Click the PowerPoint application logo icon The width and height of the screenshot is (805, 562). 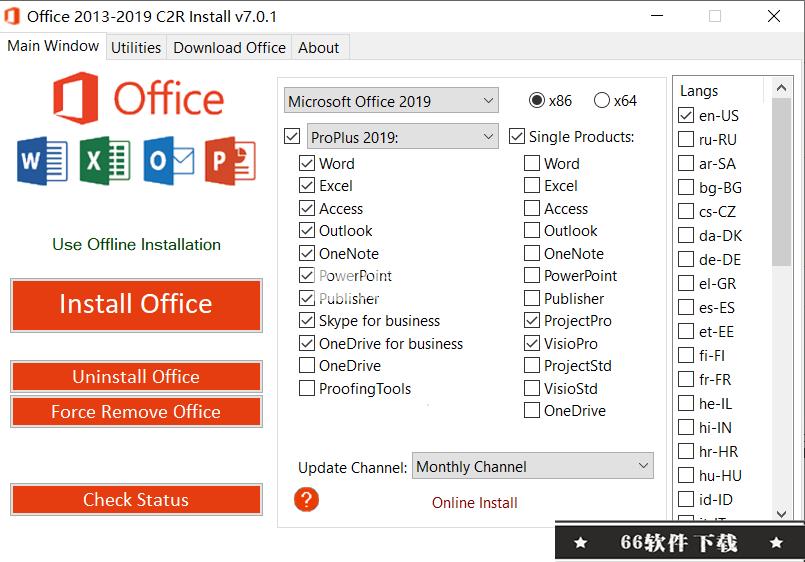(x=231, y=161)
